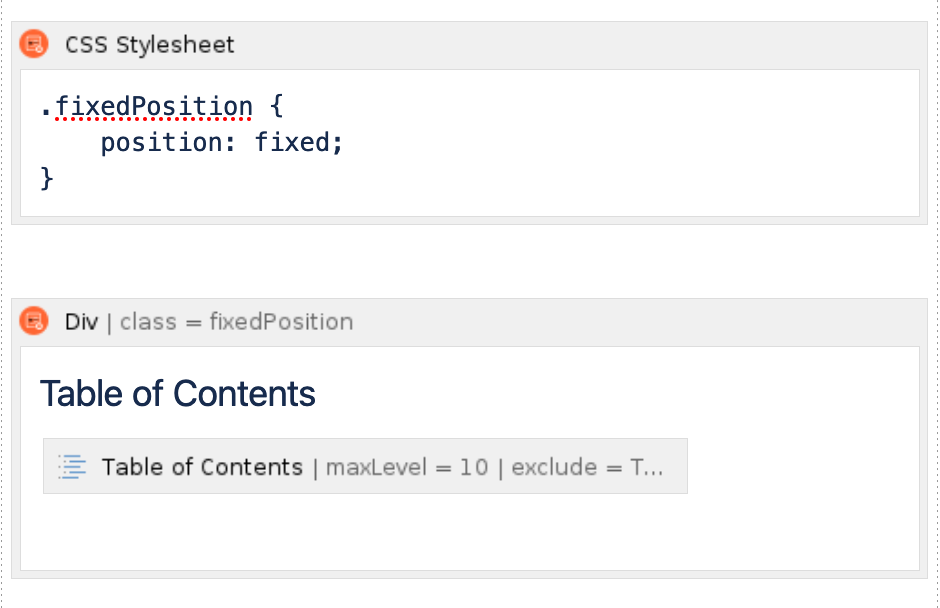Viewport: 940px width, 608px height.
Task: Click the Div macro orange icon
Action: point(34,321)
